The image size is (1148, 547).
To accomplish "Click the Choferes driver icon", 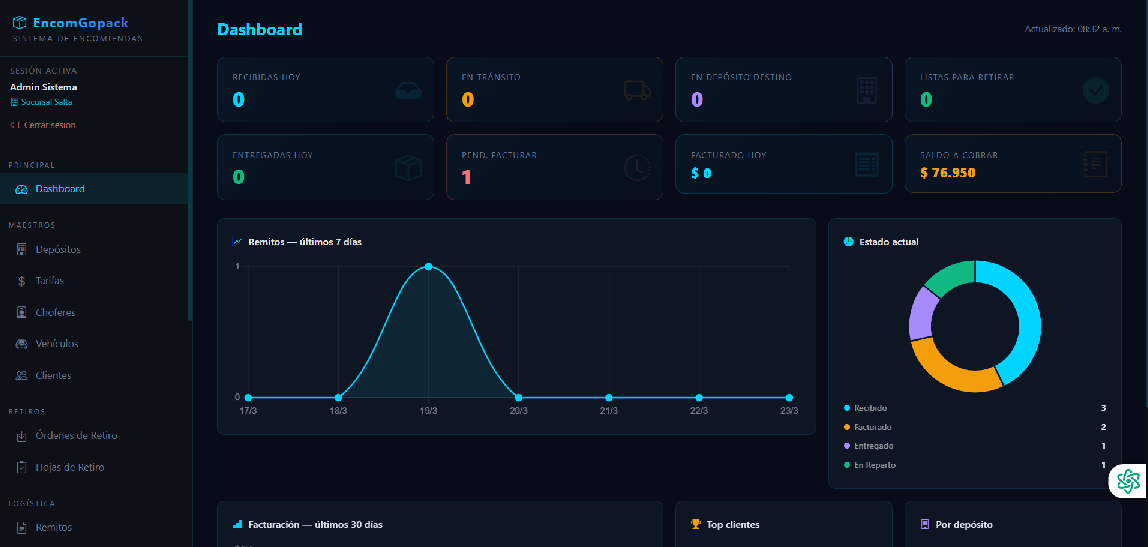I will pos(22,313).
